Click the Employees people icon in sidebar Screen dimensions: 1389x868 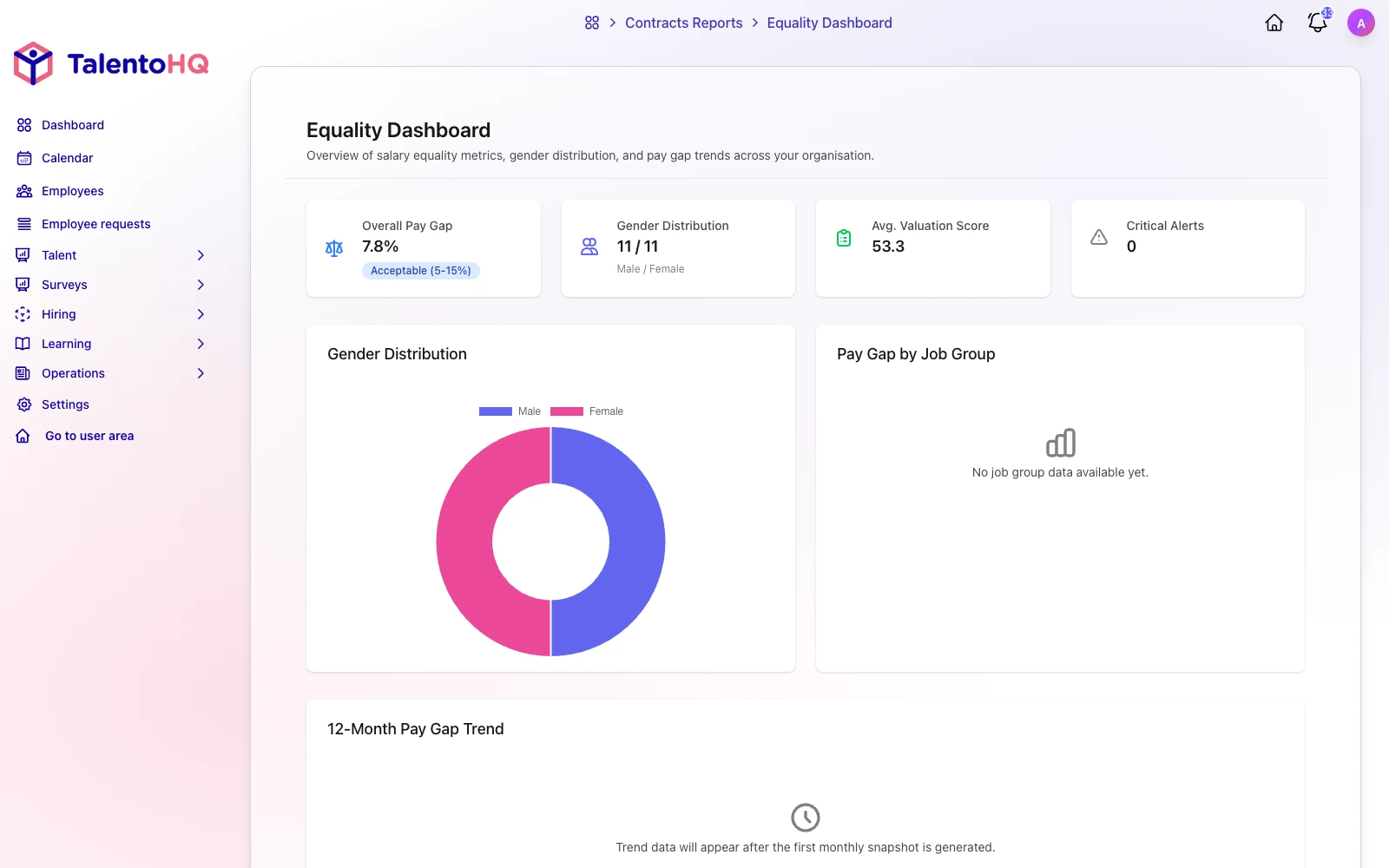24,191
